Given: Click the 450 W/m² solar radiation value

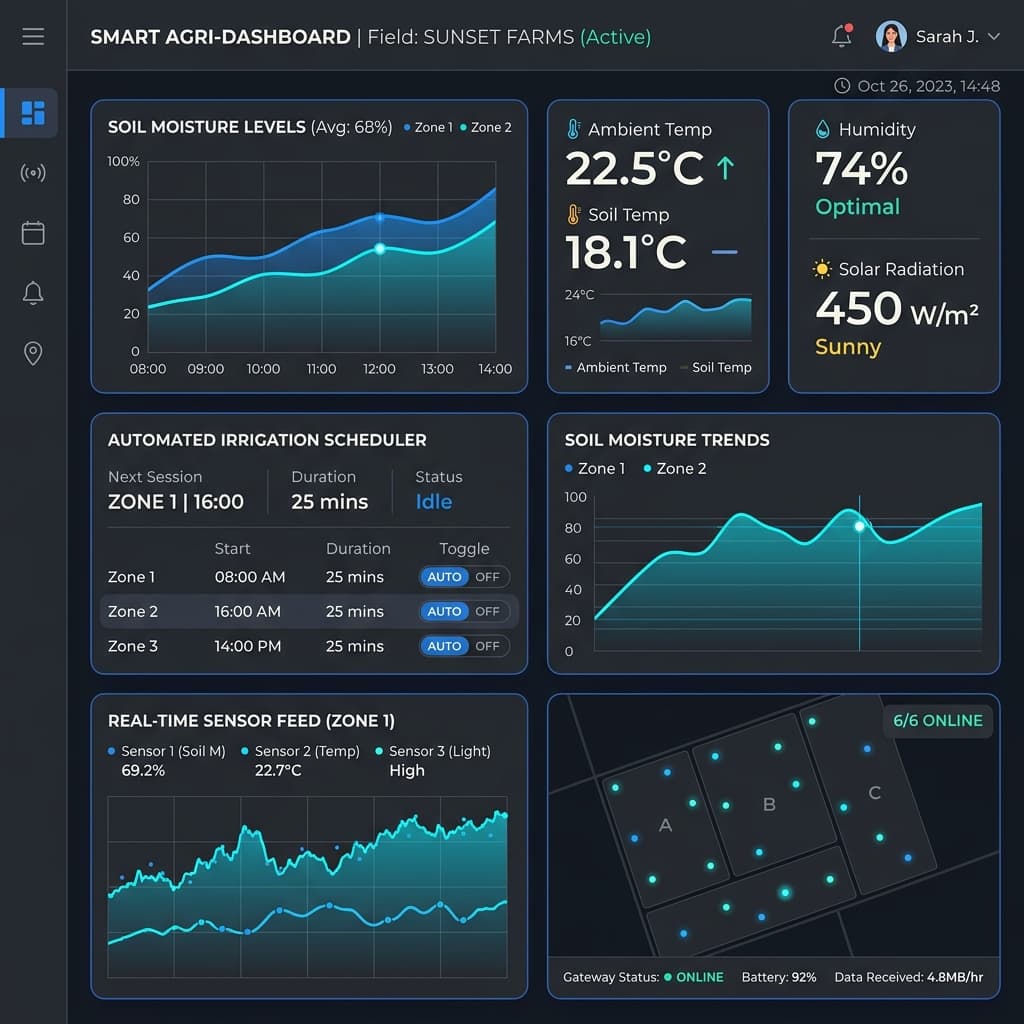Looking at the screenshot, I should coord(897,309).
